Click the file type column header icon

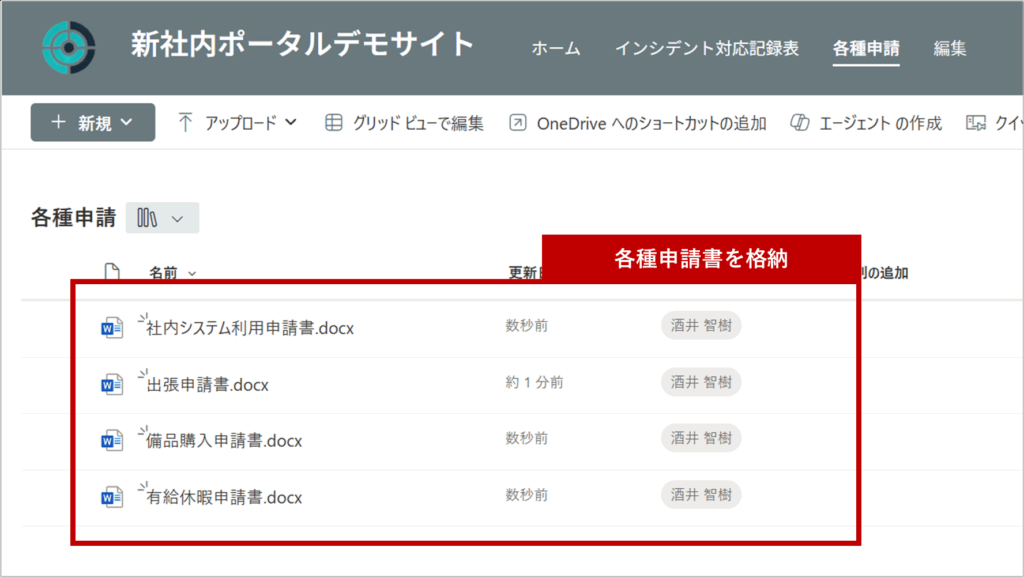point(112,272)
